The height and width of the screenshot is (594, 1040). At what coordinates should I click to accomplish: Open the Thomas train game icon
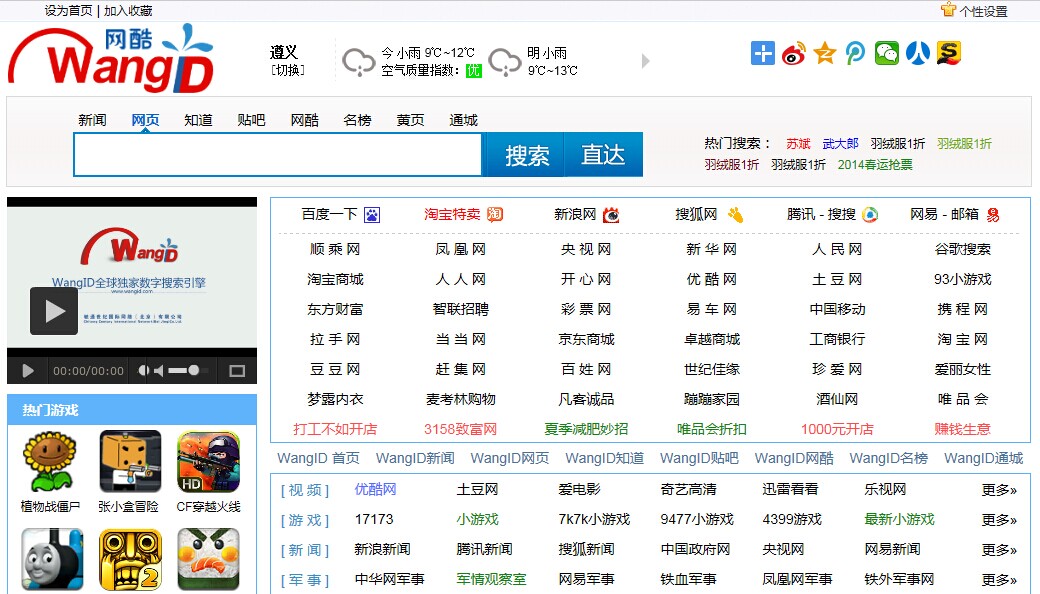pos(52,559)
